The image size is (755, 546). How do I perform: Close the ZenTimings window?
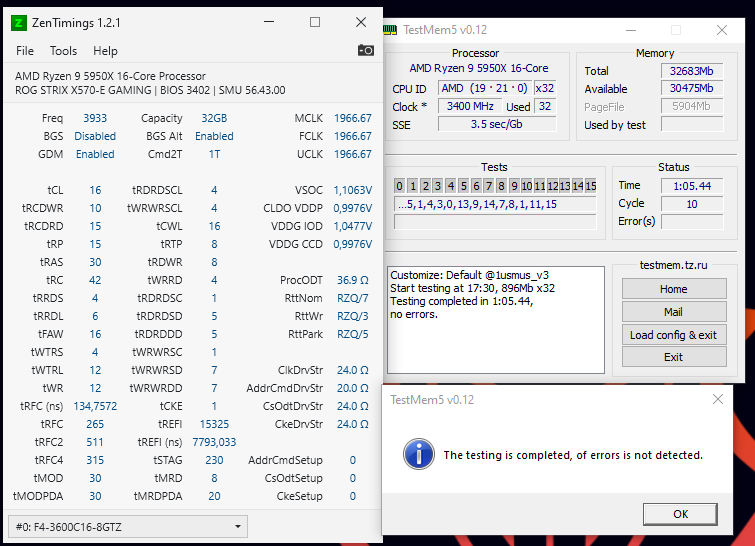[361, 22]
